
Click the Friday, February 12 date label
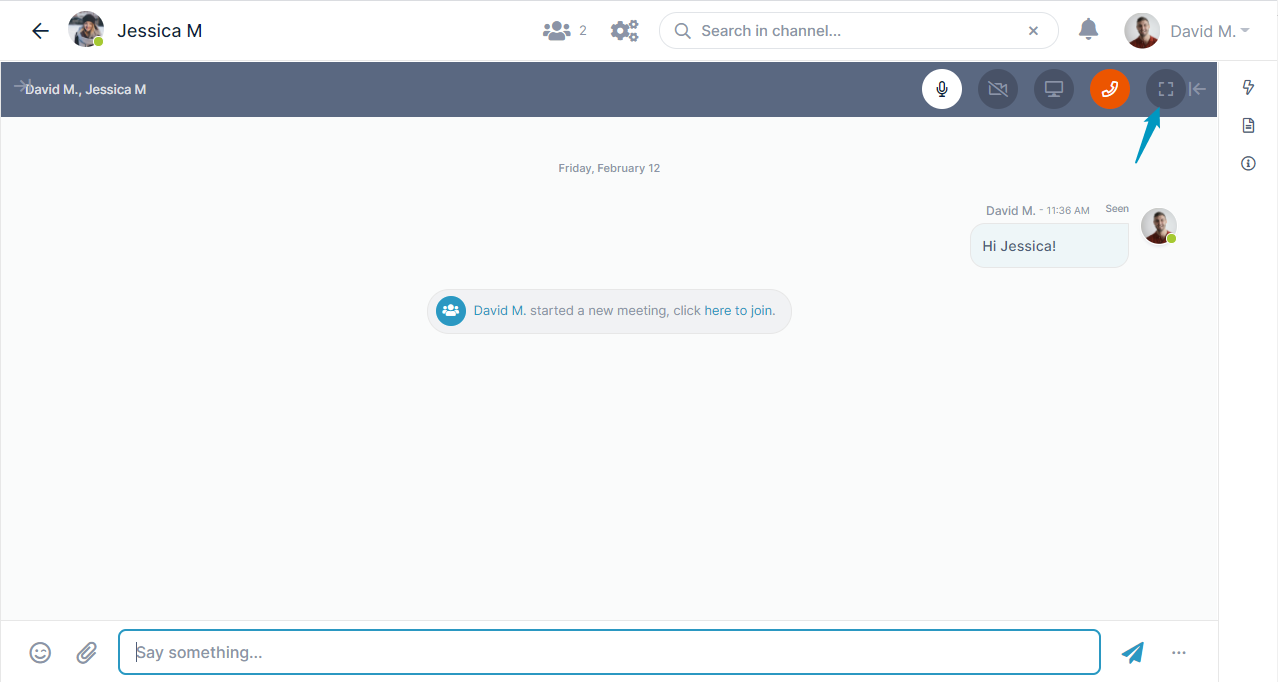pyautogui.click(x=609, y=168)
